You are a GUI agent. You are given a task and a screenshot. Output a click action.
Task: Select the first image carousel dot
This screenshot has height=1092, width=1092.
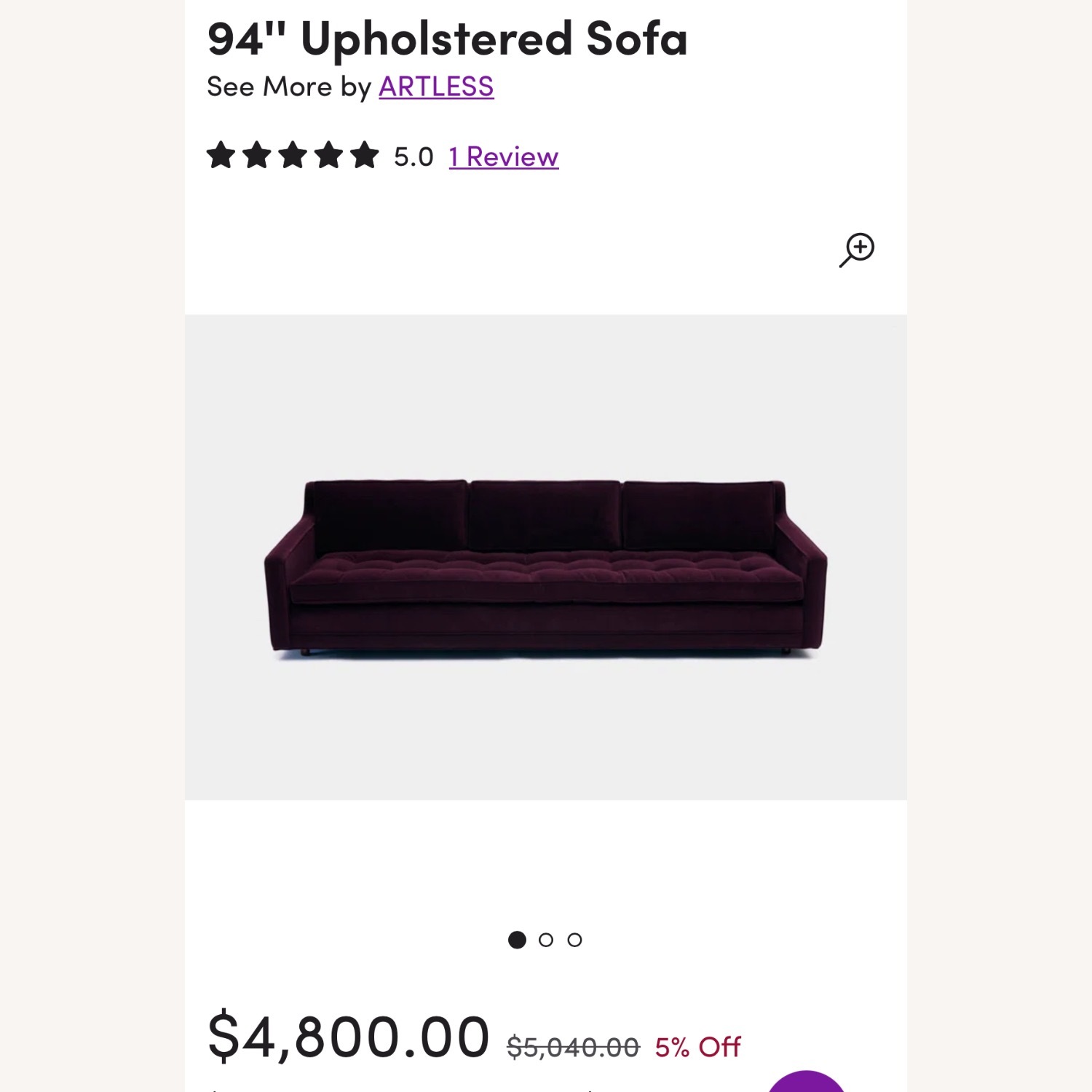(x=517, y=940)
